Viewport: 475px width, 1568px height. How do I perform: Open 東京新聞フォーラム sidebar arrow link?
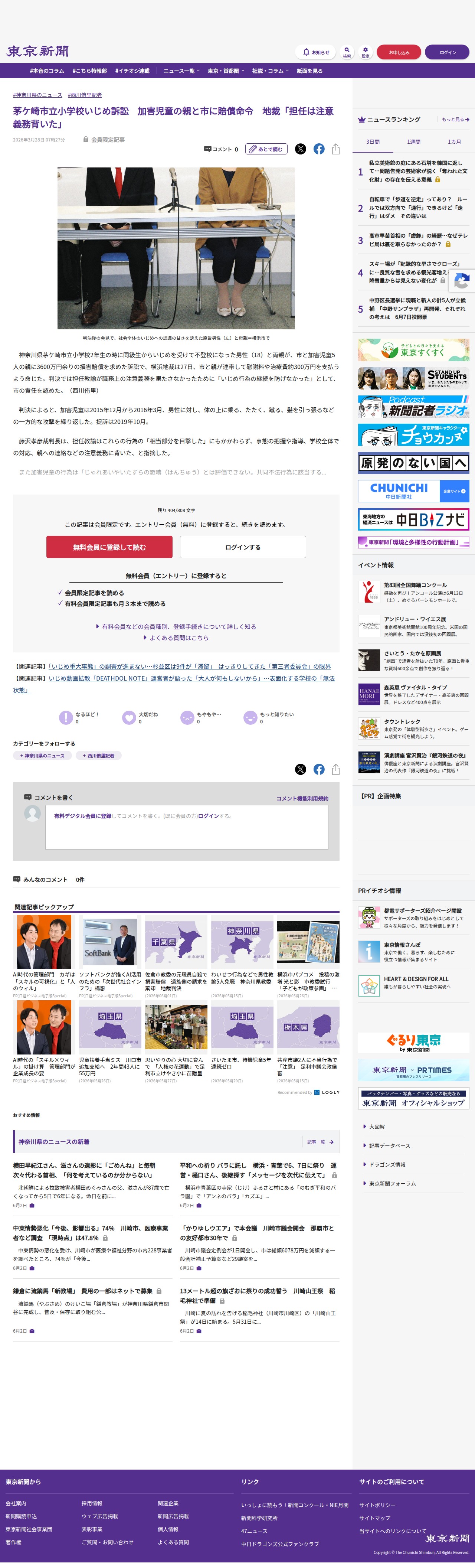tap(390, 1183)
